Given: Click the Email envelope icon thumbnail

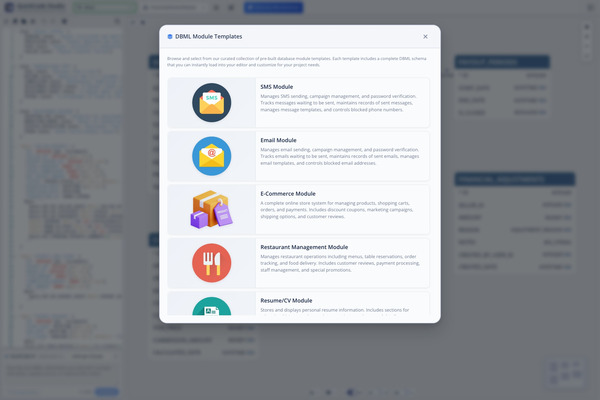Looking at the screenshot, I should pyautogui.click(x=212, y=156).
